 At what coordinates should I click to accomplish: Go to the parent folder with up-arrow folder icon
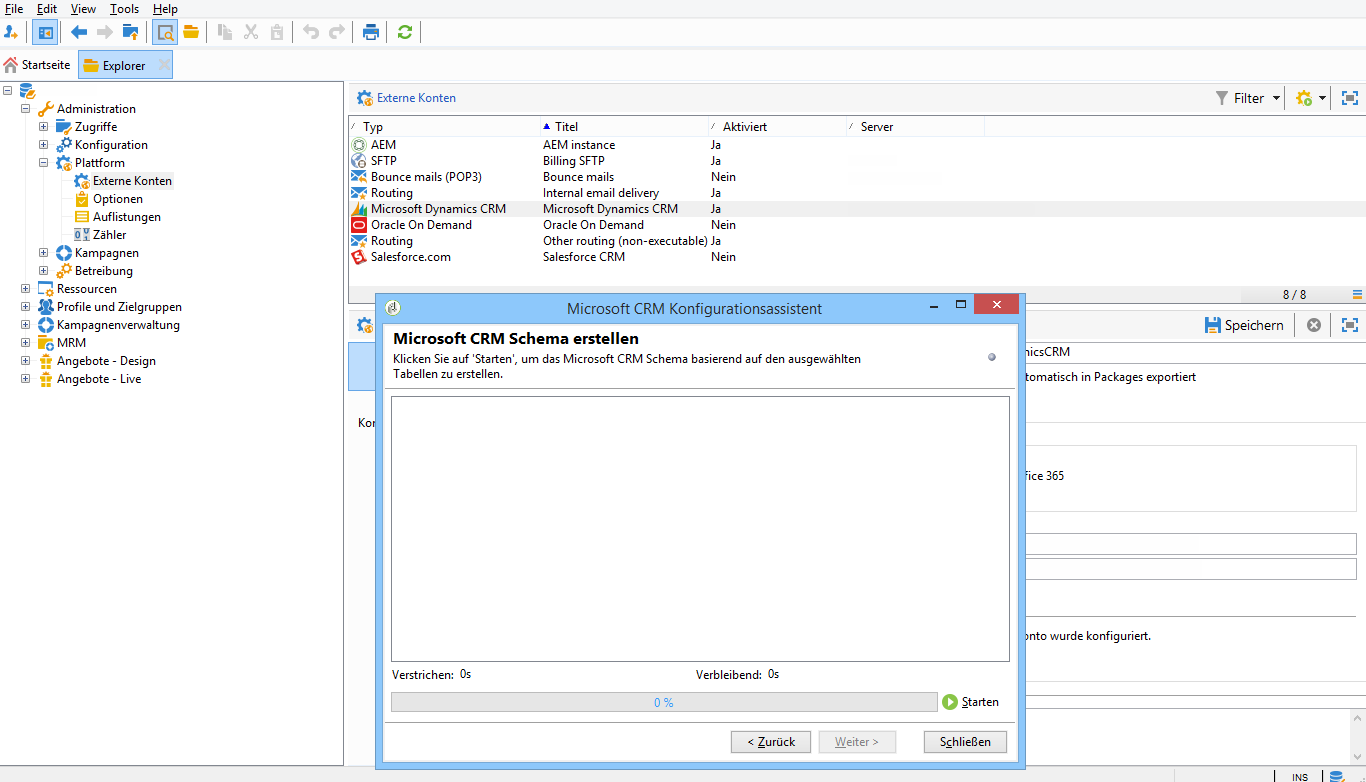[x=131, y=32]
